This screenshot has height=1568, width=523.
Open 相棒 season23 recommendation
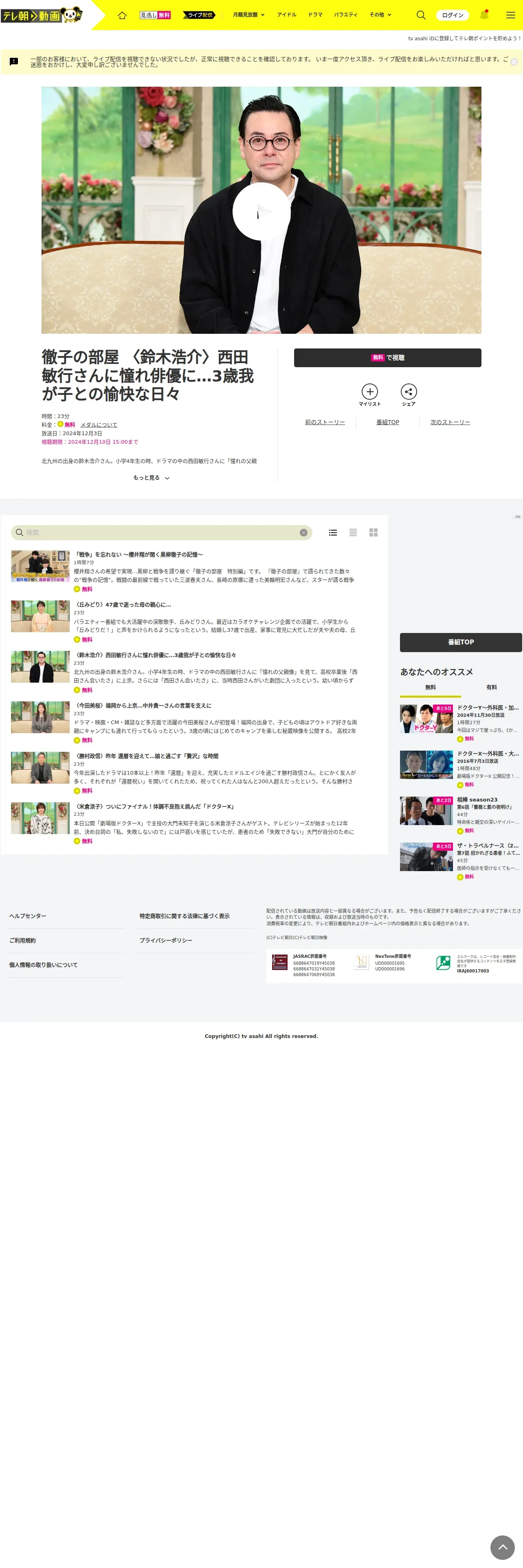point(461,816)
